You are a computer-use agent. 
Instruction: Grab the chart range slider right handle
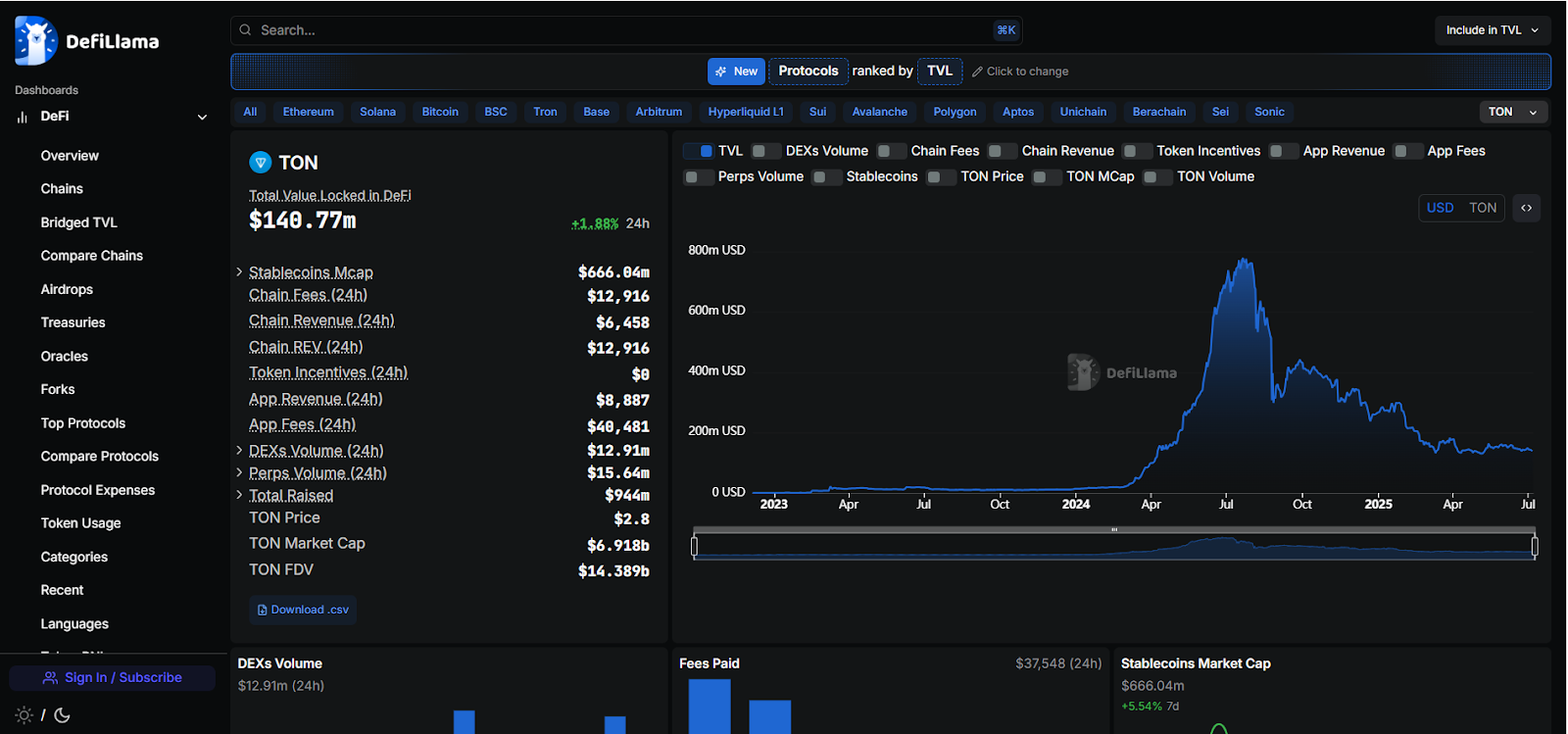click(x=1535, y=546)
